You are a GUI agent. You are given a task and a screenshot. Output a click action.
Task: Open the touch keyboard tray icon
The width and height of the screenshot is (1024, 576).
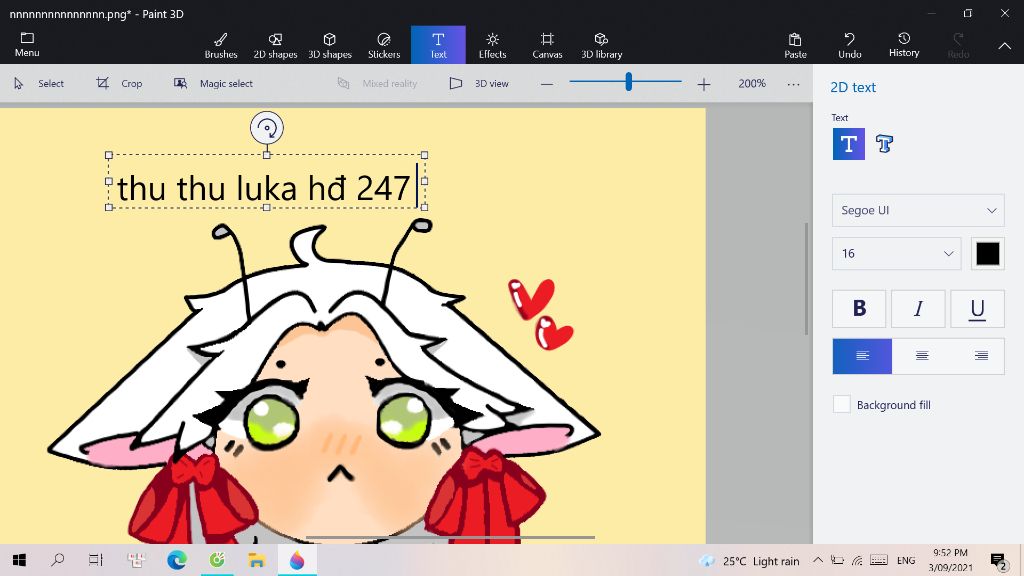(879, 560)
